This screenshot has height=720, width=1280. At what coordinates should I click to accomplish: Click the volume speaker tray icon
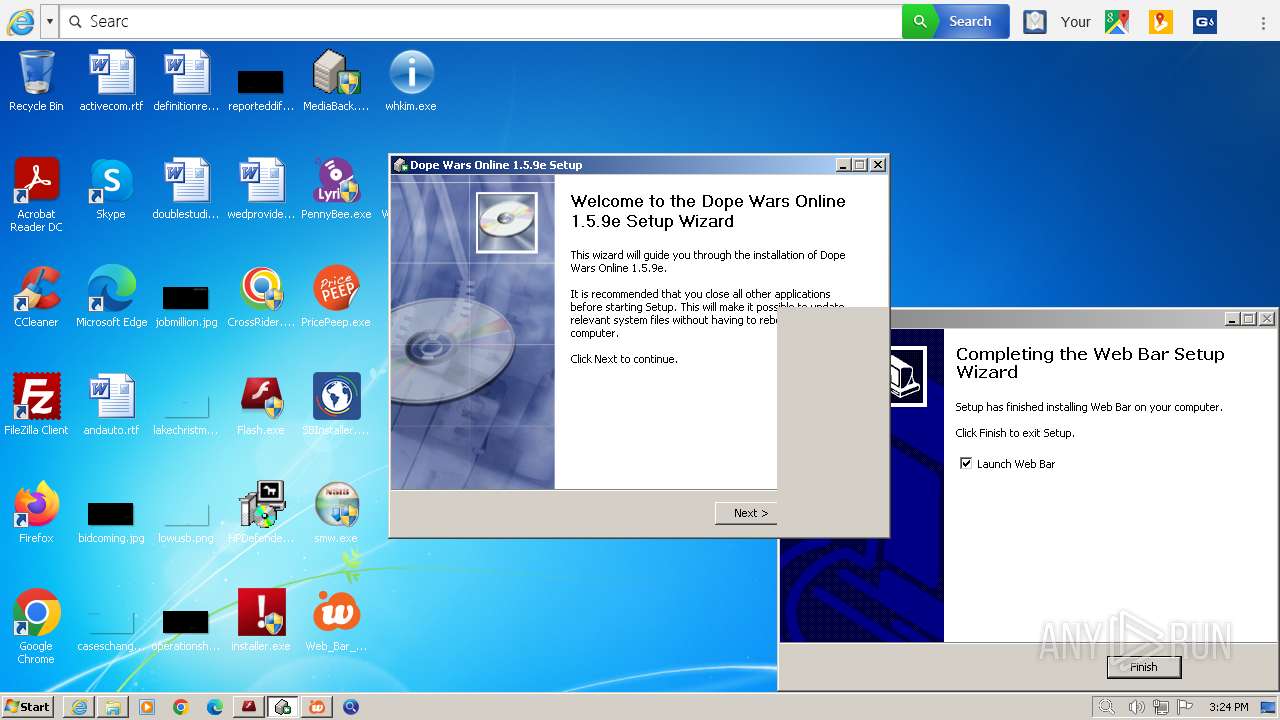click(x=1137, y=707)
